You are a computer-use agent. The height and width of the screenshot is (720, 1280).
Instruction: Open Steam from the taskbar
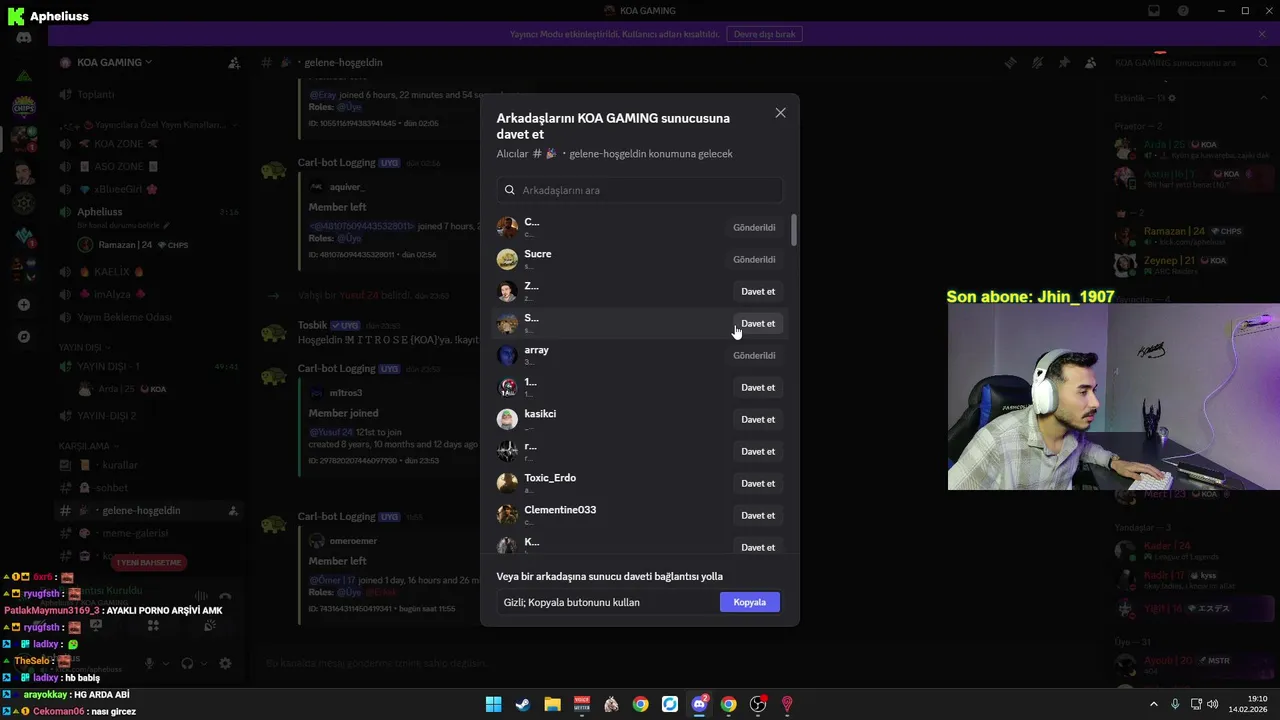tap(523, 705)
